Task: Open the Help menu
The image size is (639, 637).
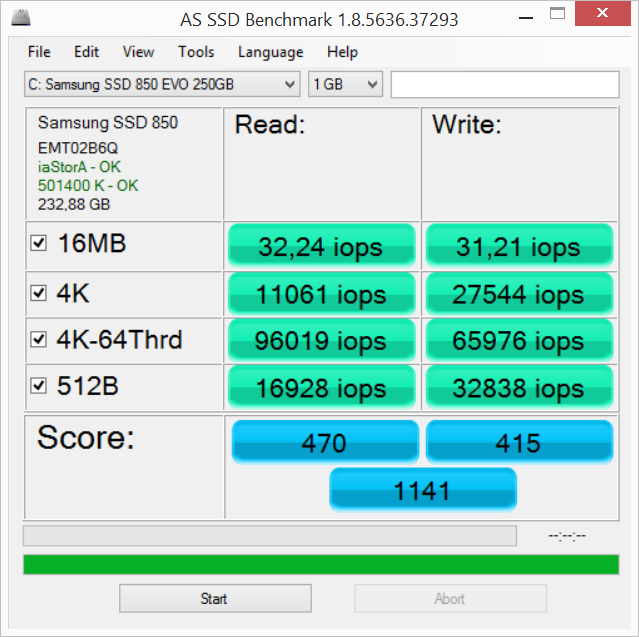Action: [342, 52]
